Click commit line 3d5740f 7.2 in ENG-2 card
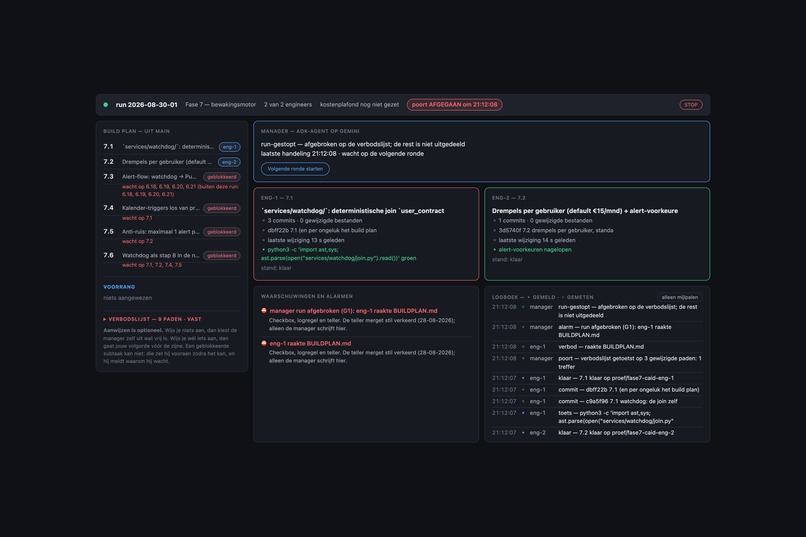 click(x=556, y=230)
